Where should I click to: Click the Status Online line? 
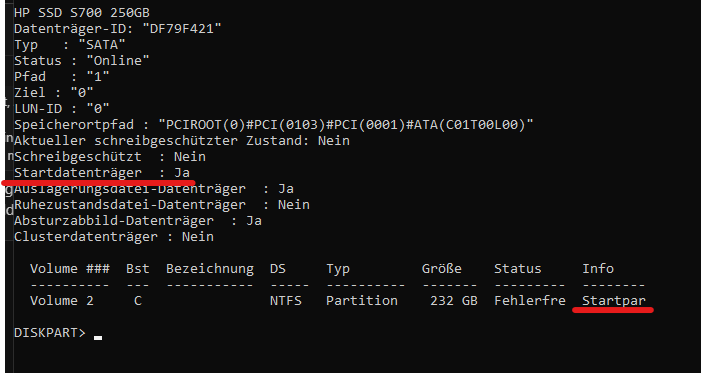[x=82, y=60]
